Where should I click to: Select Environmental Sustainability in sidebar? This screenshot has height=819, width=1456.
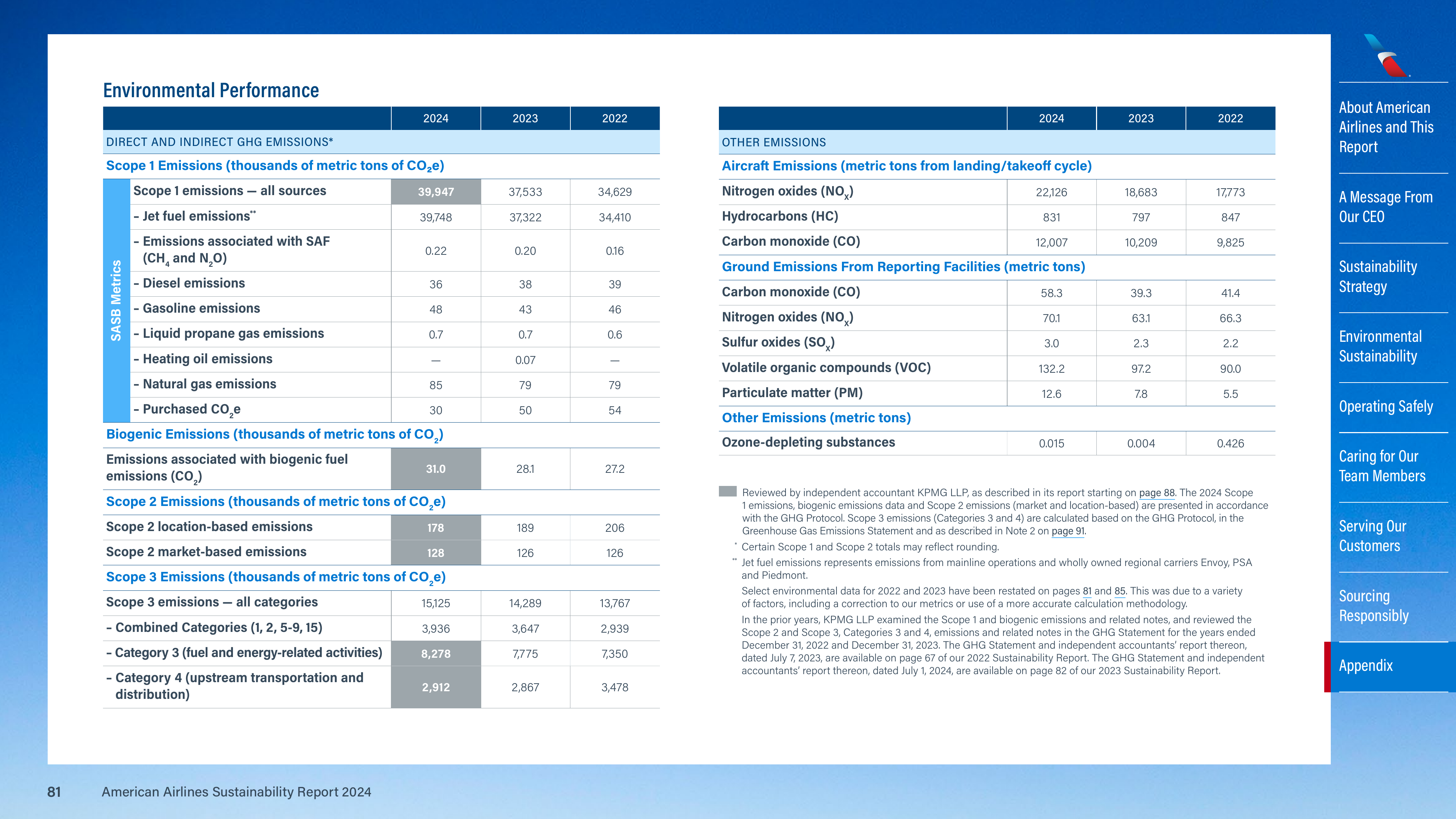click(1380, 347)
